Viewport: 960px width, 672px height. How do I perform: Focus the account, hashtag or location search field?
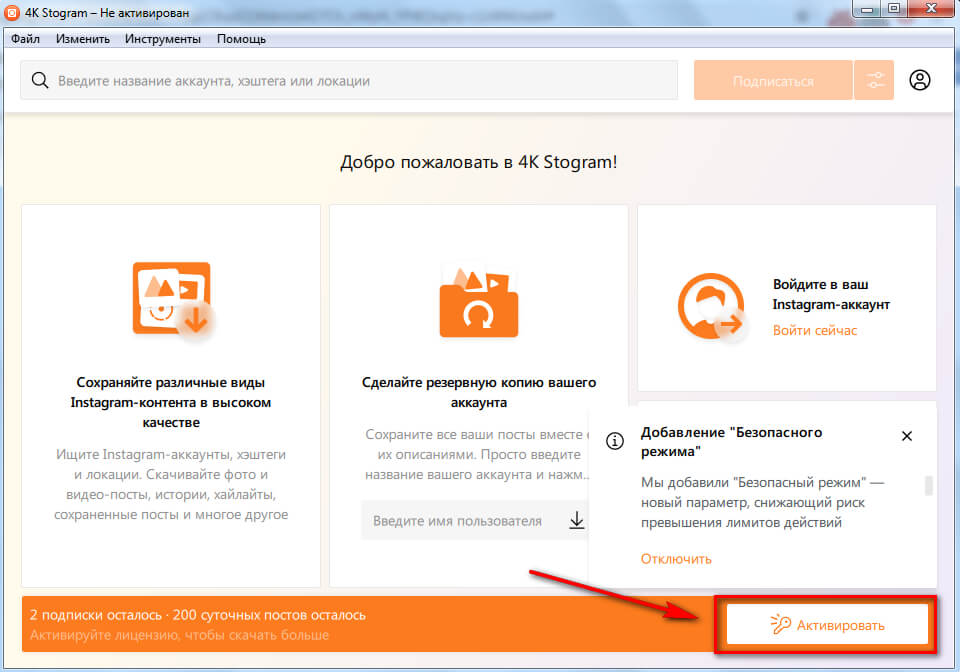click(x=349, y=80)
